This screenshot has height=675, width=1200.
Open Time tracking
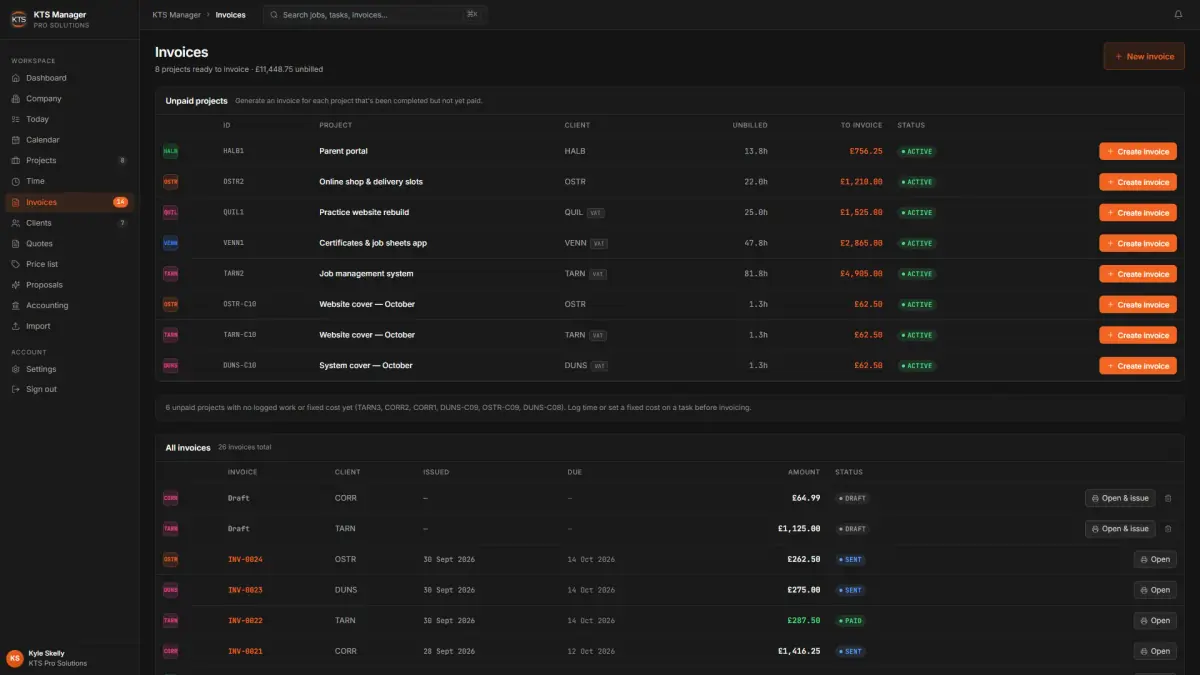[x=69, y=181]
